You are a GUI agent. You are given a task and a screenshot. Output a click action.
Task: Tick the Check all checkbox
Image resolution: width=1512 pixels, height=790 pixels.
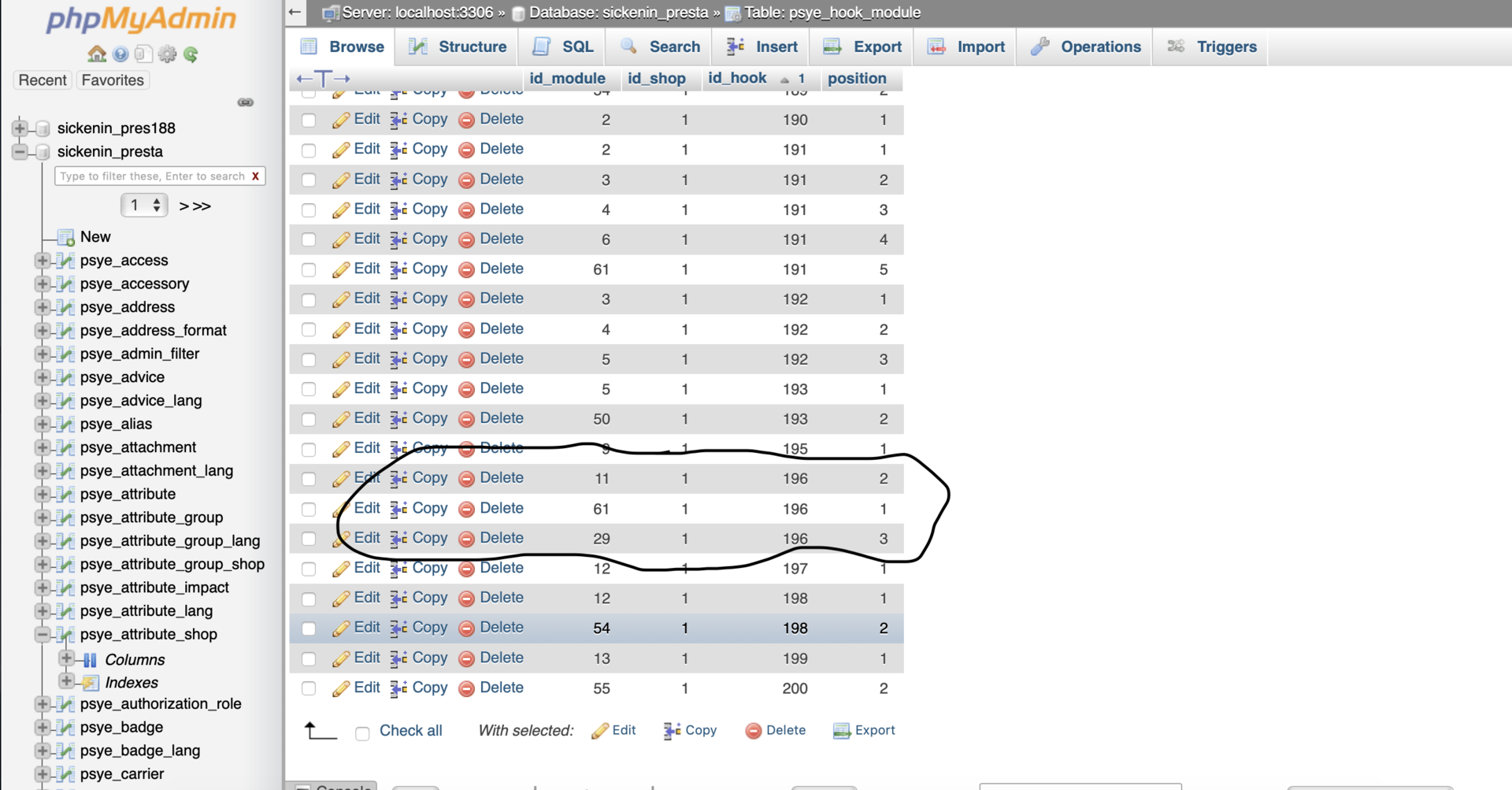(x=362, y=734)
